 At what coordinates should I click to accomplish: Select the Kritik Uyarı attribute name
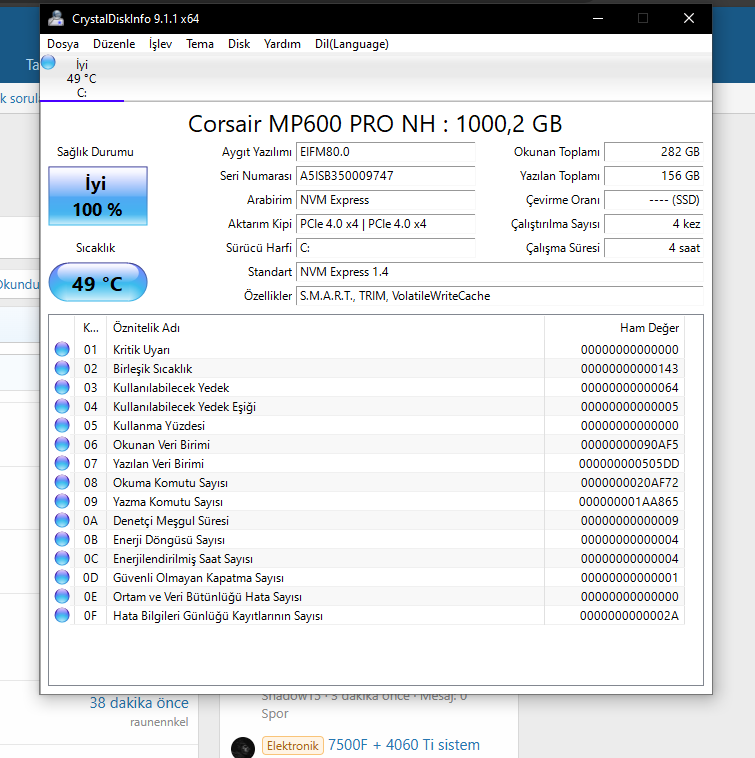pyautogui.click(x=141, y=350)
